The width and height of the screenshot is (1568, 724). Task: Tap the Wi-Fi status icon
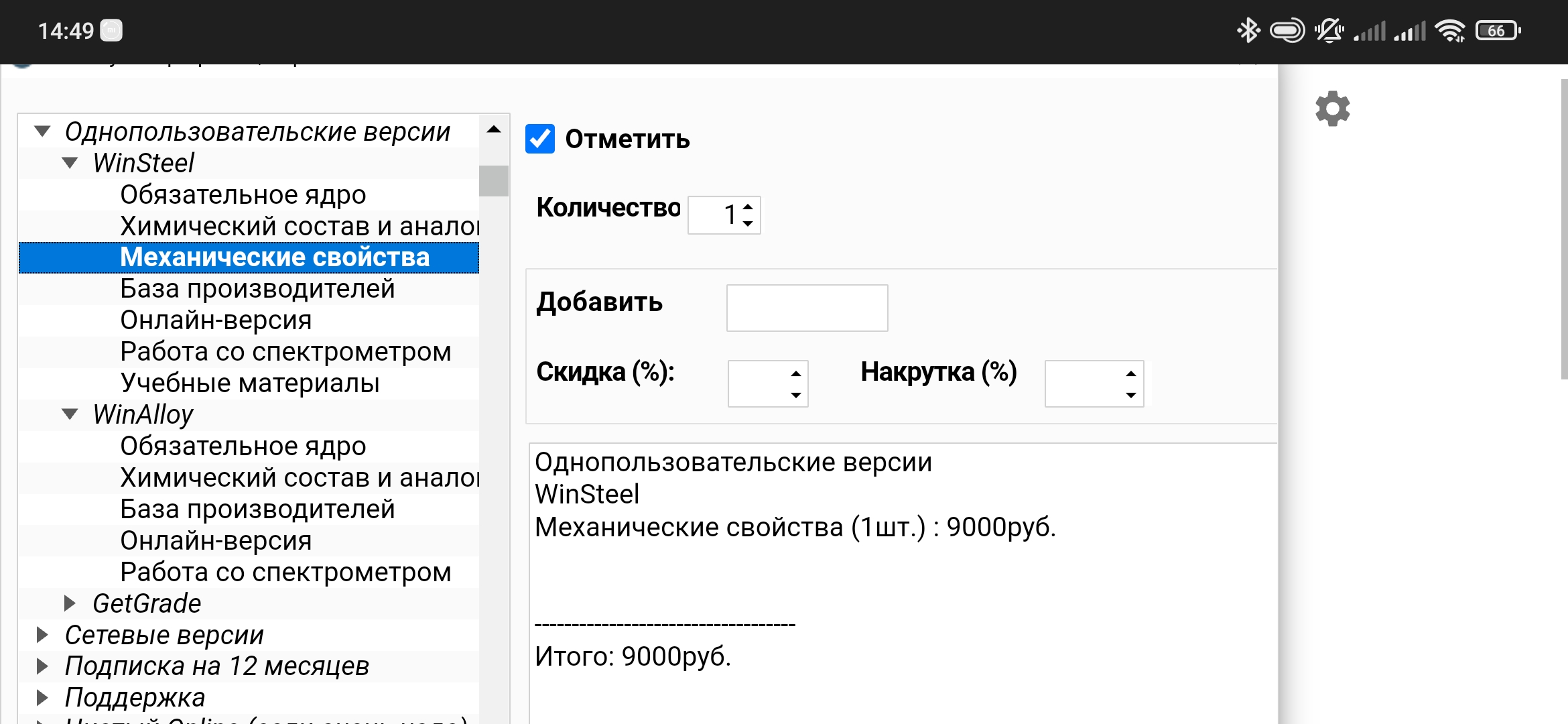[x=1450, y=31]
